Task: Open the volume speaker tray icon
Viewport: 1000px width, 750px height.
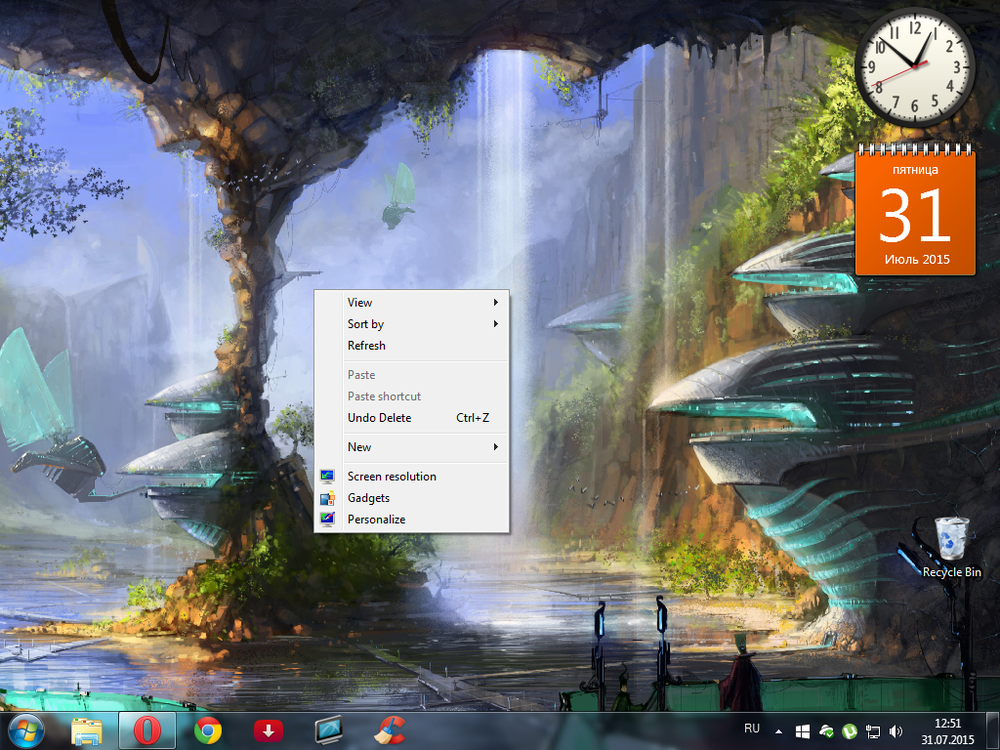Action: click(x=895, y=732)
